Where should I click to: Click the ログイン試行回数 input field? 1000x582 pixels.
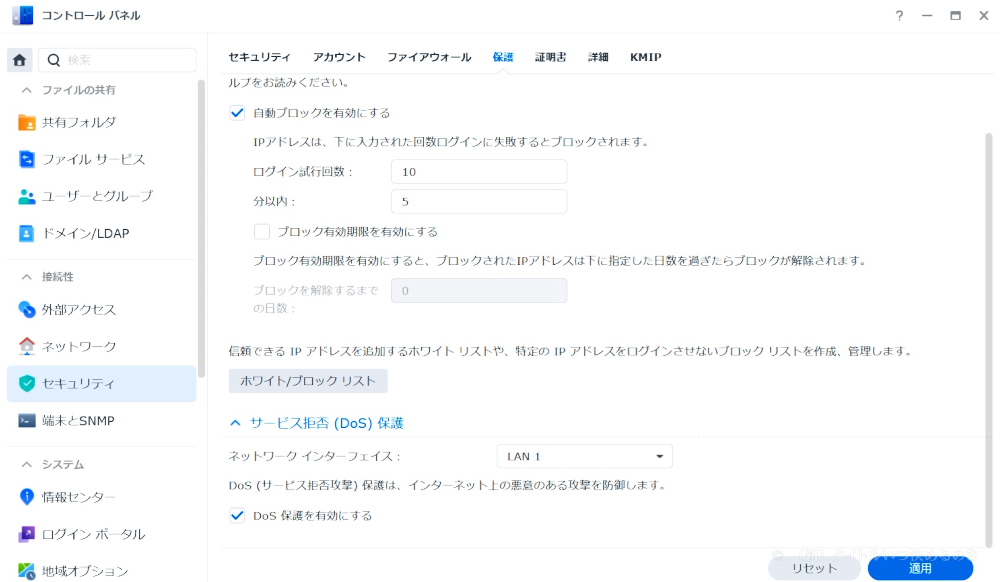[x=479, y=171]
